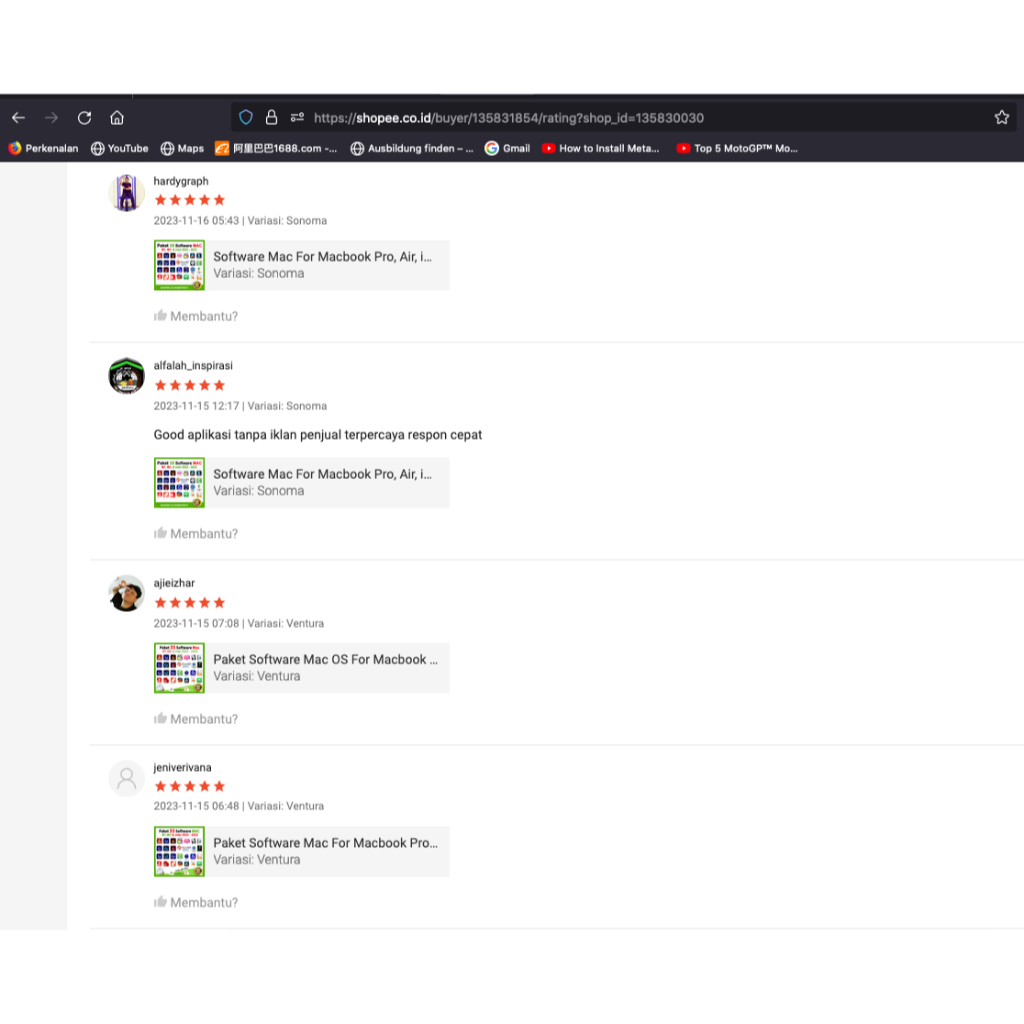Go back with the browser back arrow
The image size is (1024, 1024).
[18, 118]
